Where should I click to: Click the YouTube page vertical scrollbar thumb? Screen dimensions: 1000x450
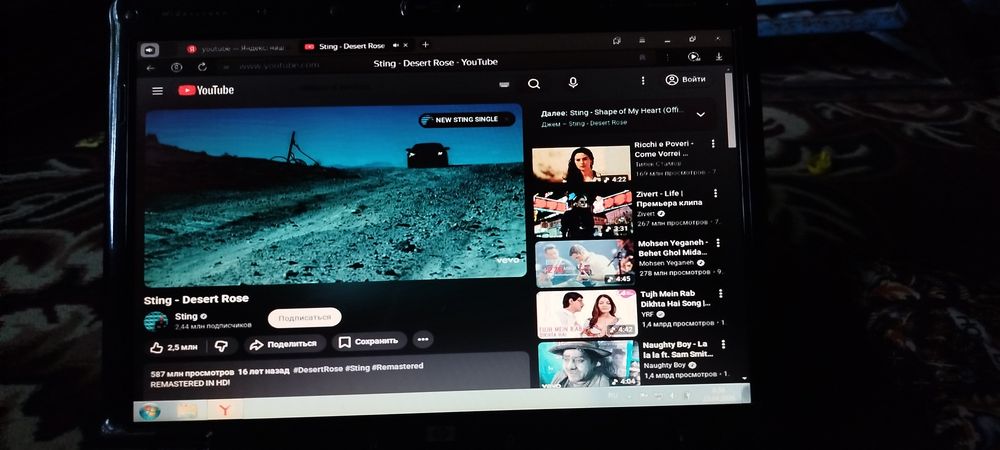(731, 110)
